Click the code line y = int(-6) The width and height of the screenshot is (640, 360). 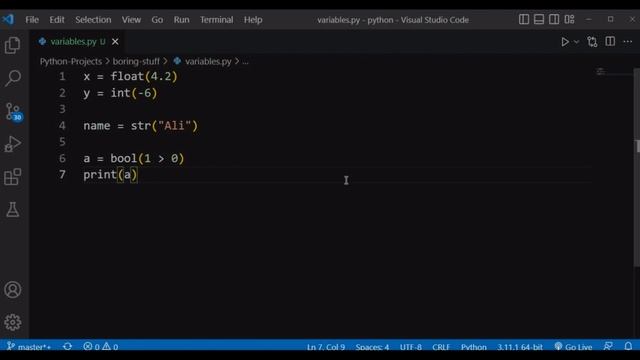click(x=120, y=93)
